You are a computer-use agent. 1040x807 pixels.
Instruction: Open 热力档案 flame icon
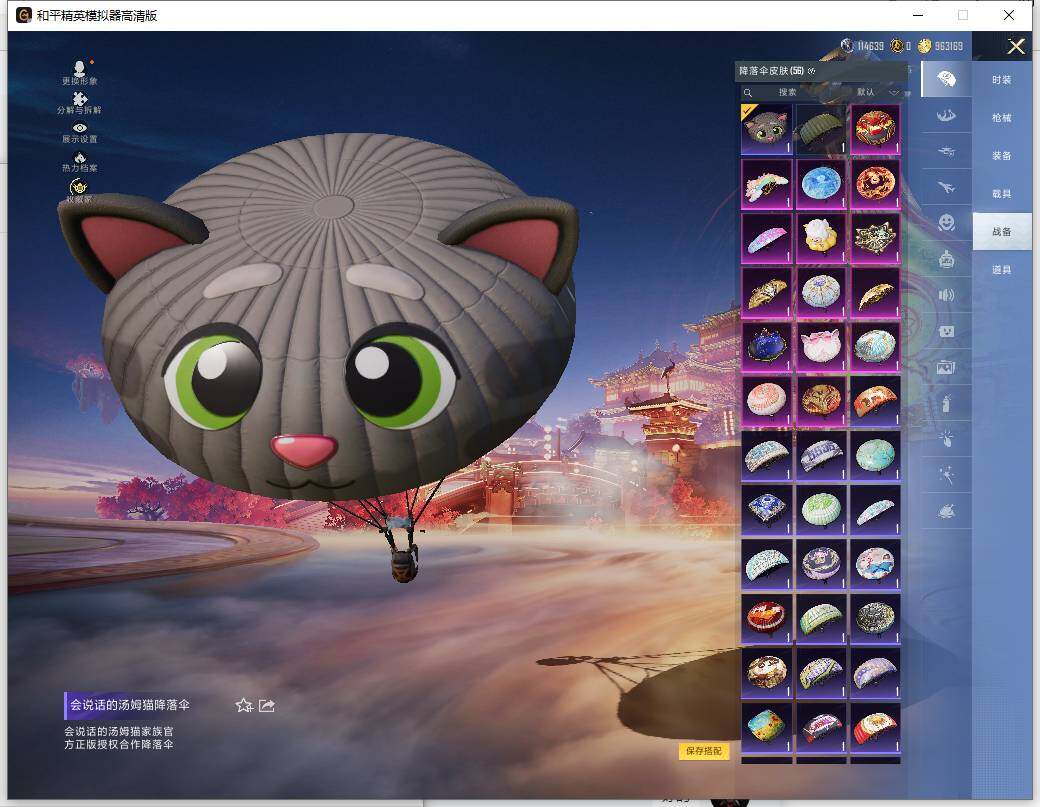coord(80,162)
